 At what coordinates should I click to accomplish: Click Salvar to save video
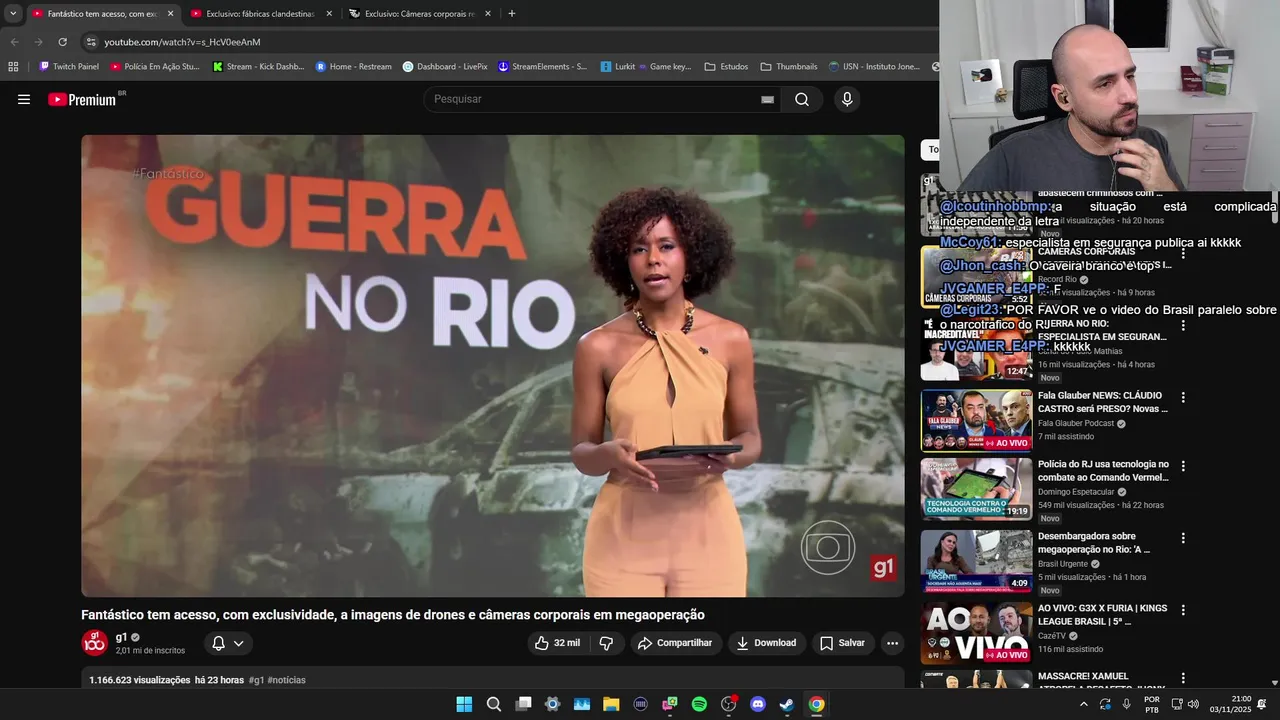842,643
